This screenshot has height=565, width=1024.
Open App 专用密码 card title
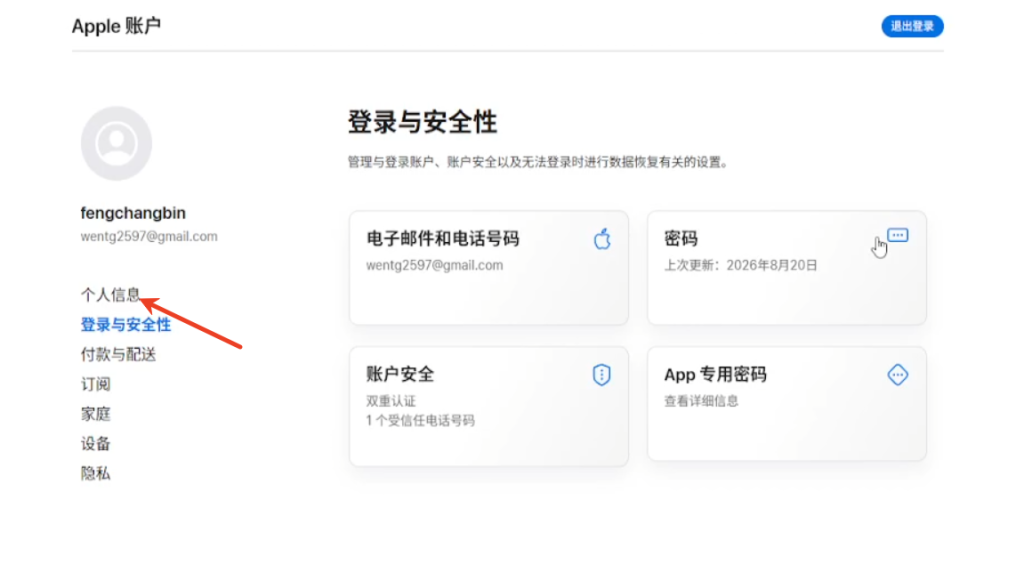coord(715,374)
